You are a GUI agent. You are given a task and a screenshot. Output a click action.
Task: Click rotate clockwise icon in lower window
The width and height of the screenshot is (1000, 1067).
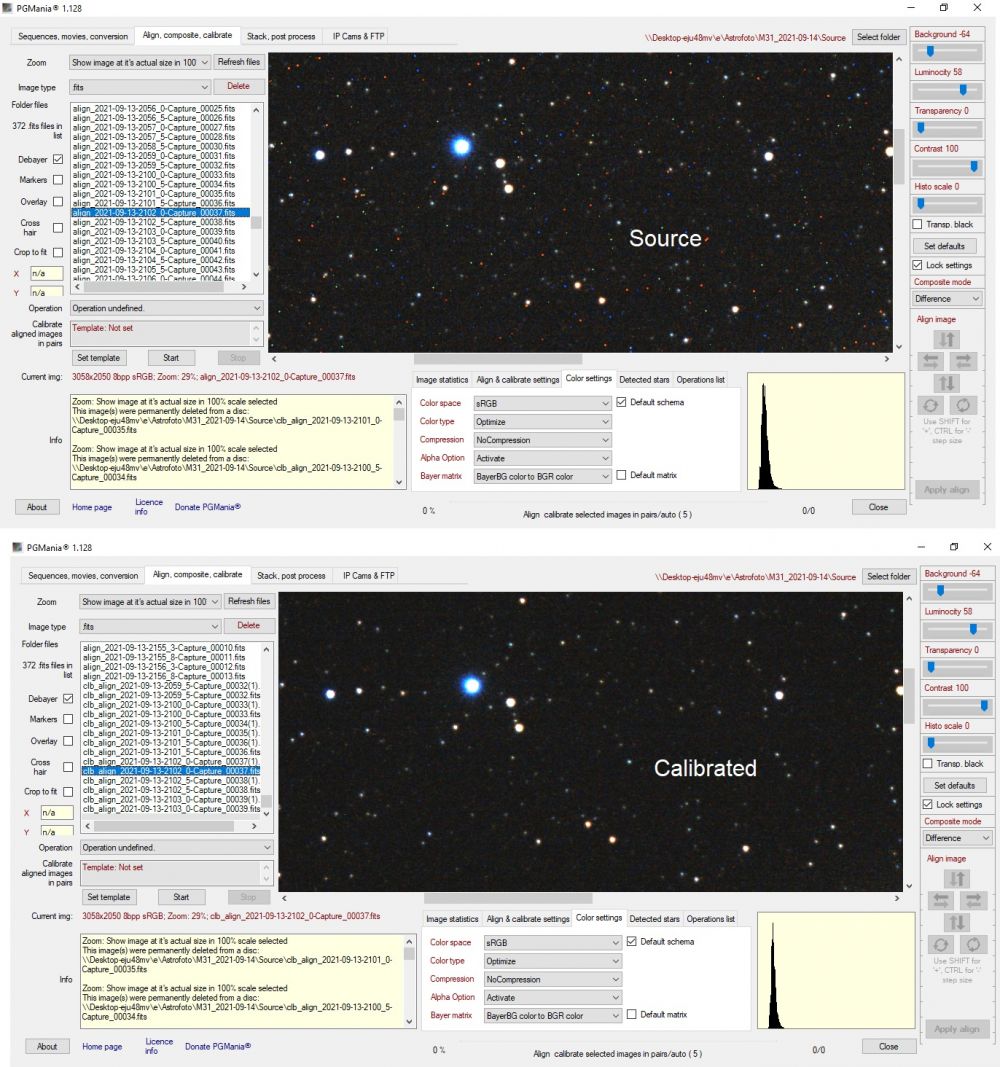[973, 944]
